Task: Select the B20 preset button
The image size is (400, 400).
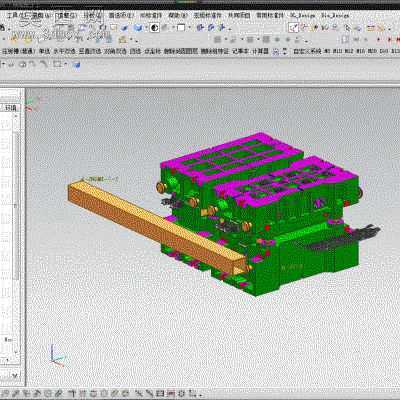Action: click(x=372, y=51)
